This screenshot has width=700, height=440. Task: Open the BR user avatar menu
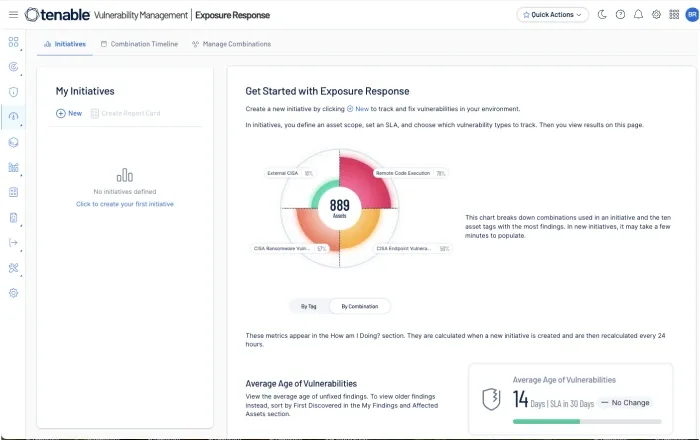click(x=692, y=15)
